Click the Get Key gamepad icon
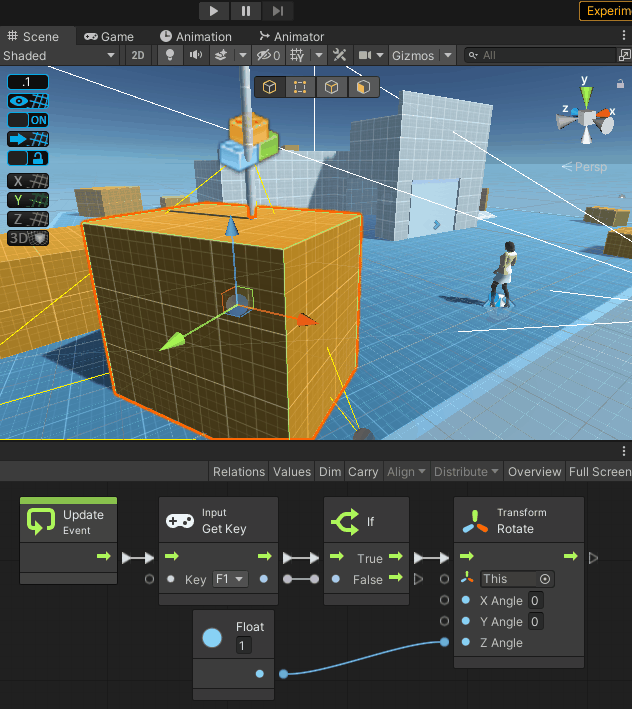 (180, 521)
